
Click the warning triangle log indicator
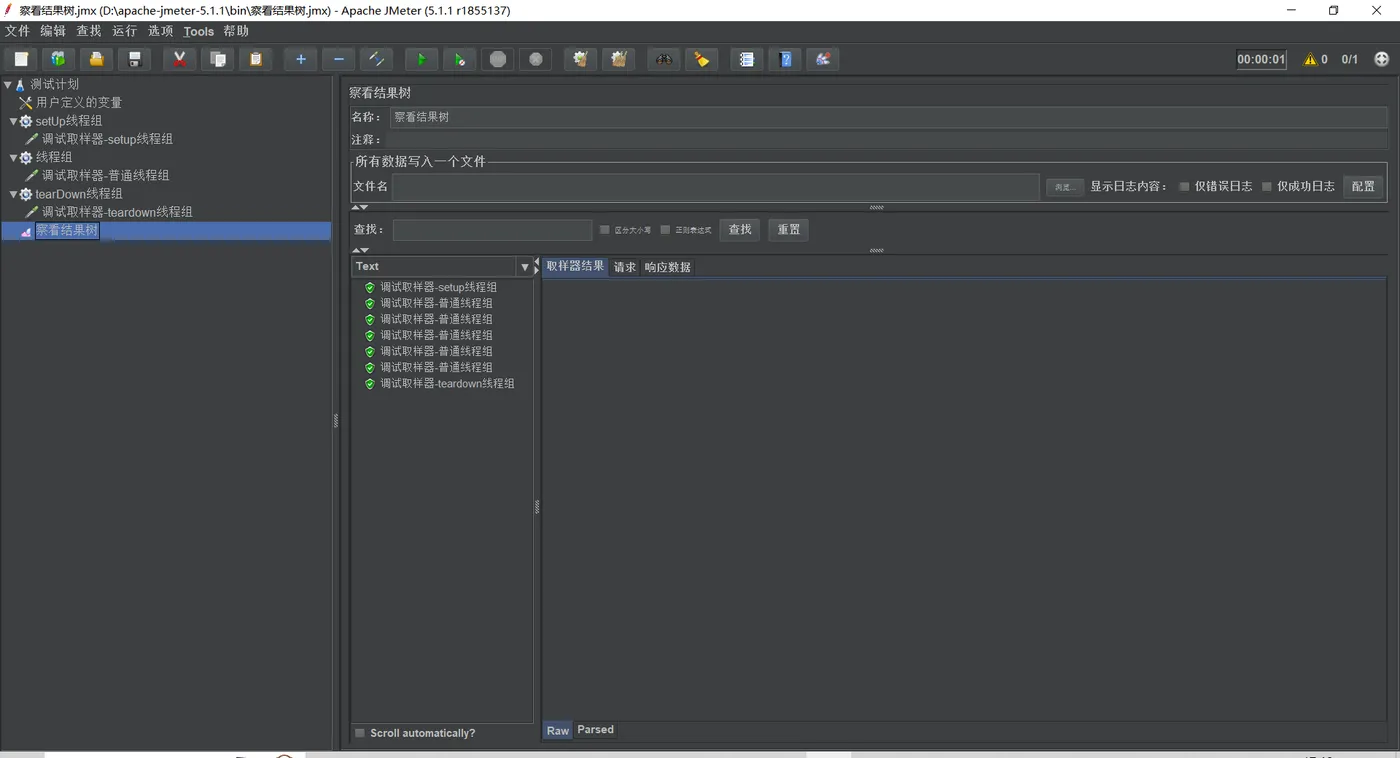(x=1310, y=59)
